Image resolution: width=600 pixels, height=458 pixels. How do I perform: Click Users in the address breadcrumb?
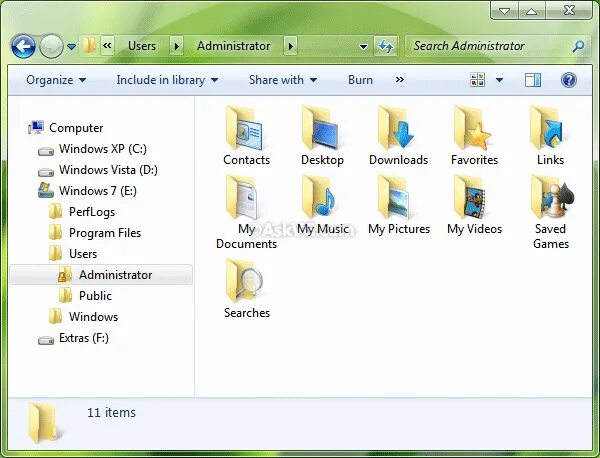(x=142, y=46)
